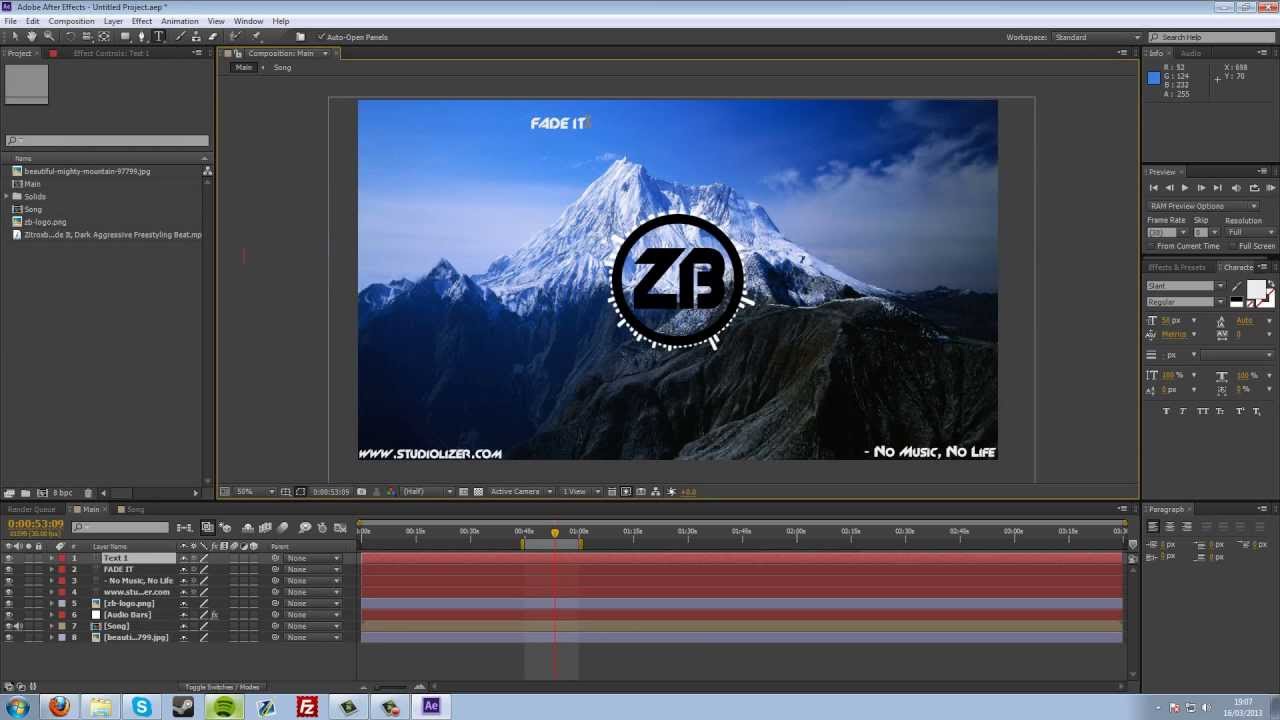This screenshot has width=1280, height=720.
Task: Click the current timecode 0:00:53:09
Action: coord(36,524)
